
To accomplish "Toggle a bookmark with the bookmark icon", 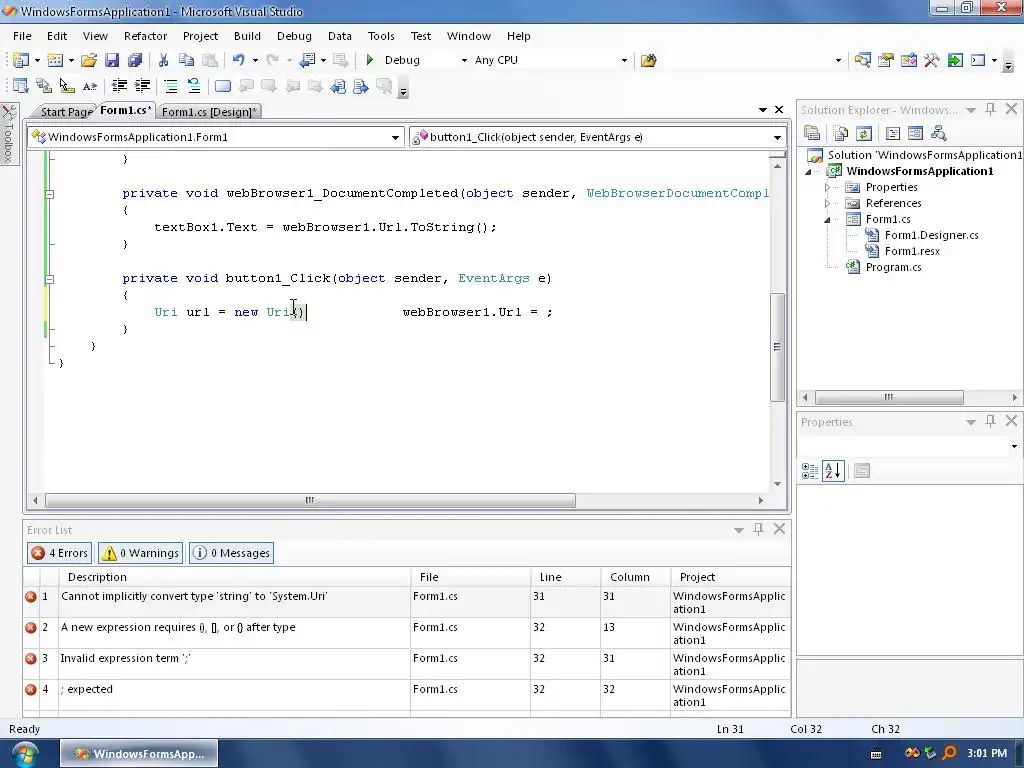I will point(223,86).
